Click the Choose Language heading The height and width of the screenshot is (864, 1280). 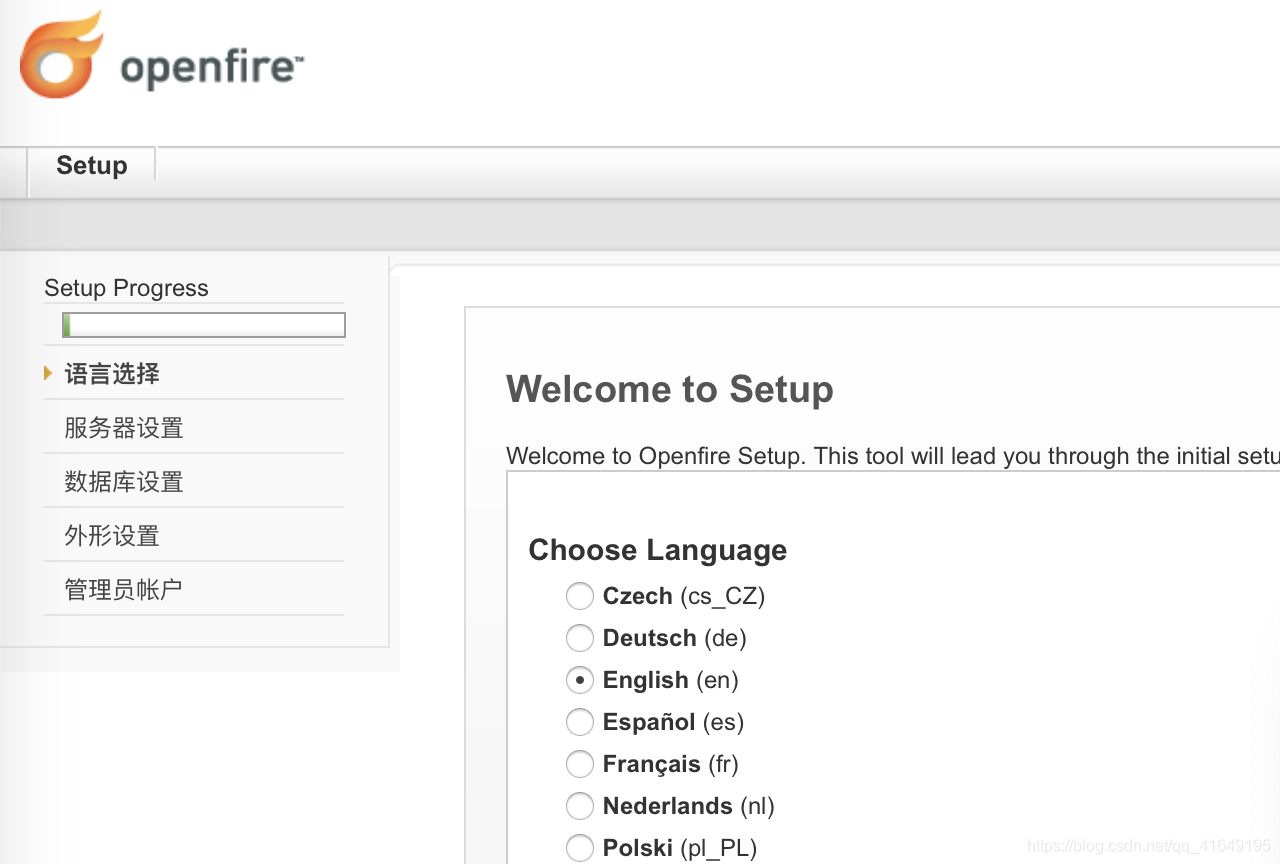pyautogui.click(x=657, y=550)
